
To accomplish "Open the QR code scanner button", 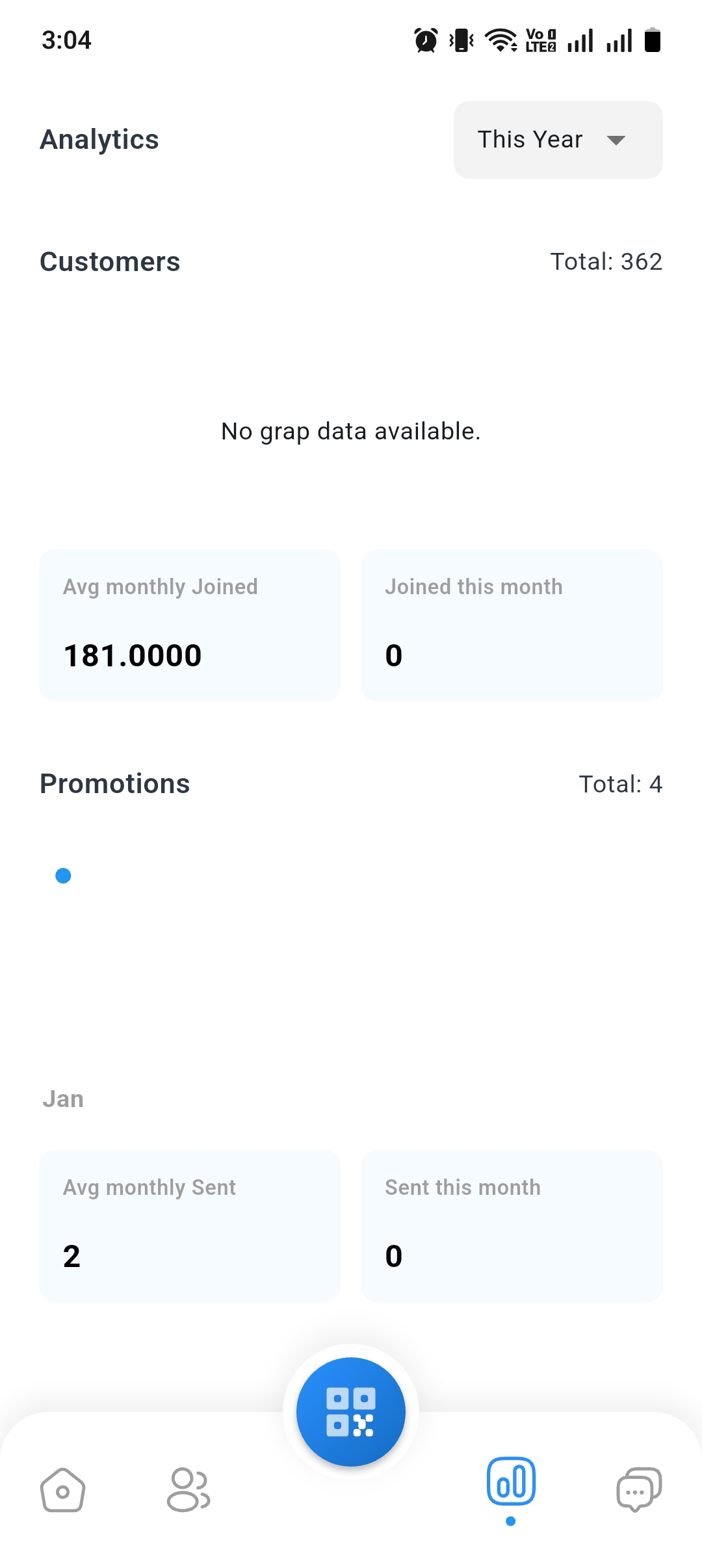I will click(351, 1411).
